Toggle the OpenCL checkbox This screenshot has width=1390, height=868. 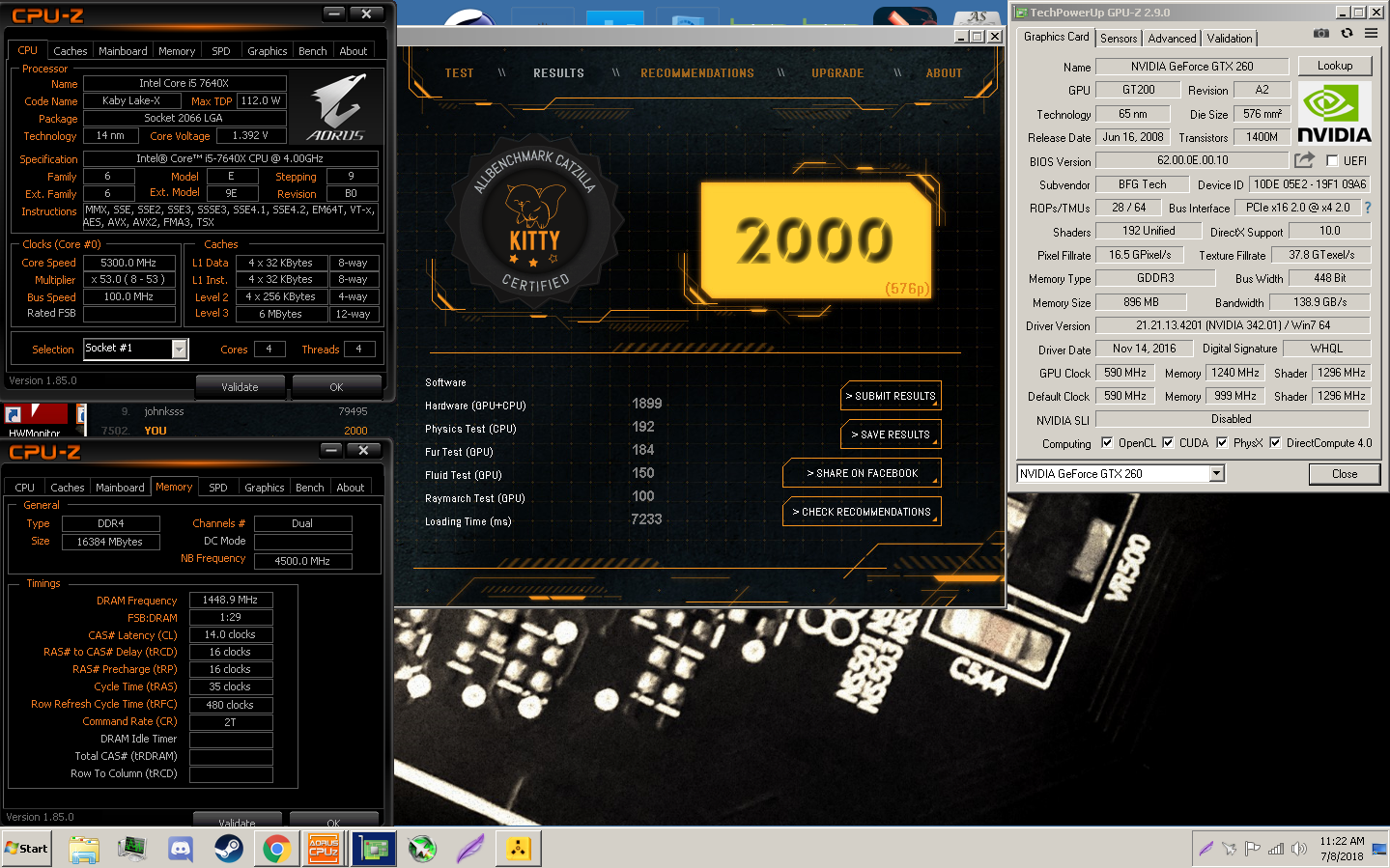point(1107,443)
